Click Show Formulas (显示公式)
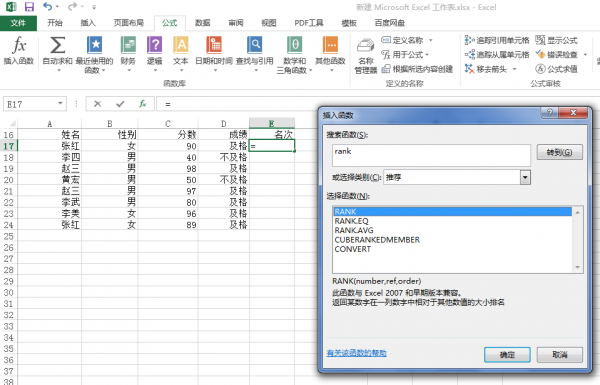Image resolution: width=600 pixels, height=385 pixels. click(556, 40)
